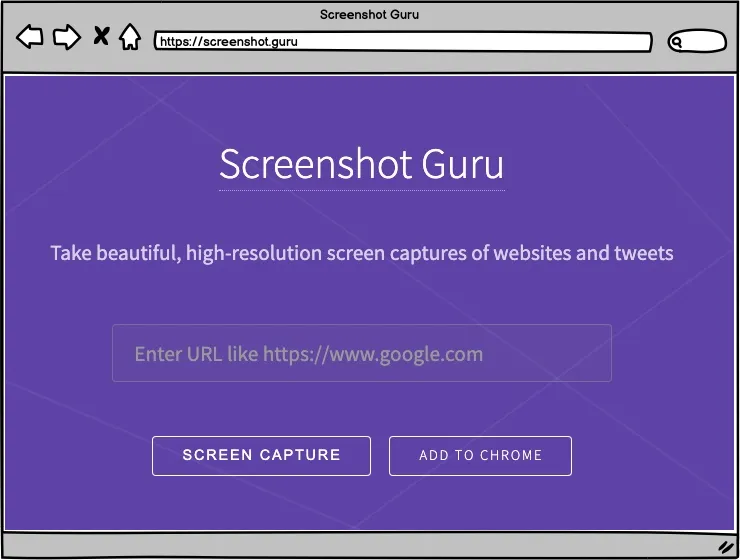
Task: Click the Screenshot Guru heading link
Action: tap(362, 164)
